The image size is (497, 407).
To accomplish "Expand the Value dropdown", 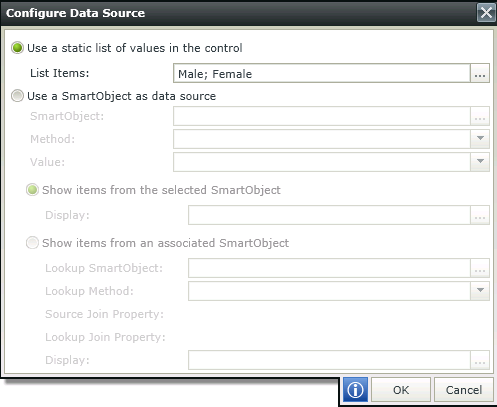I will coord(480,162).
